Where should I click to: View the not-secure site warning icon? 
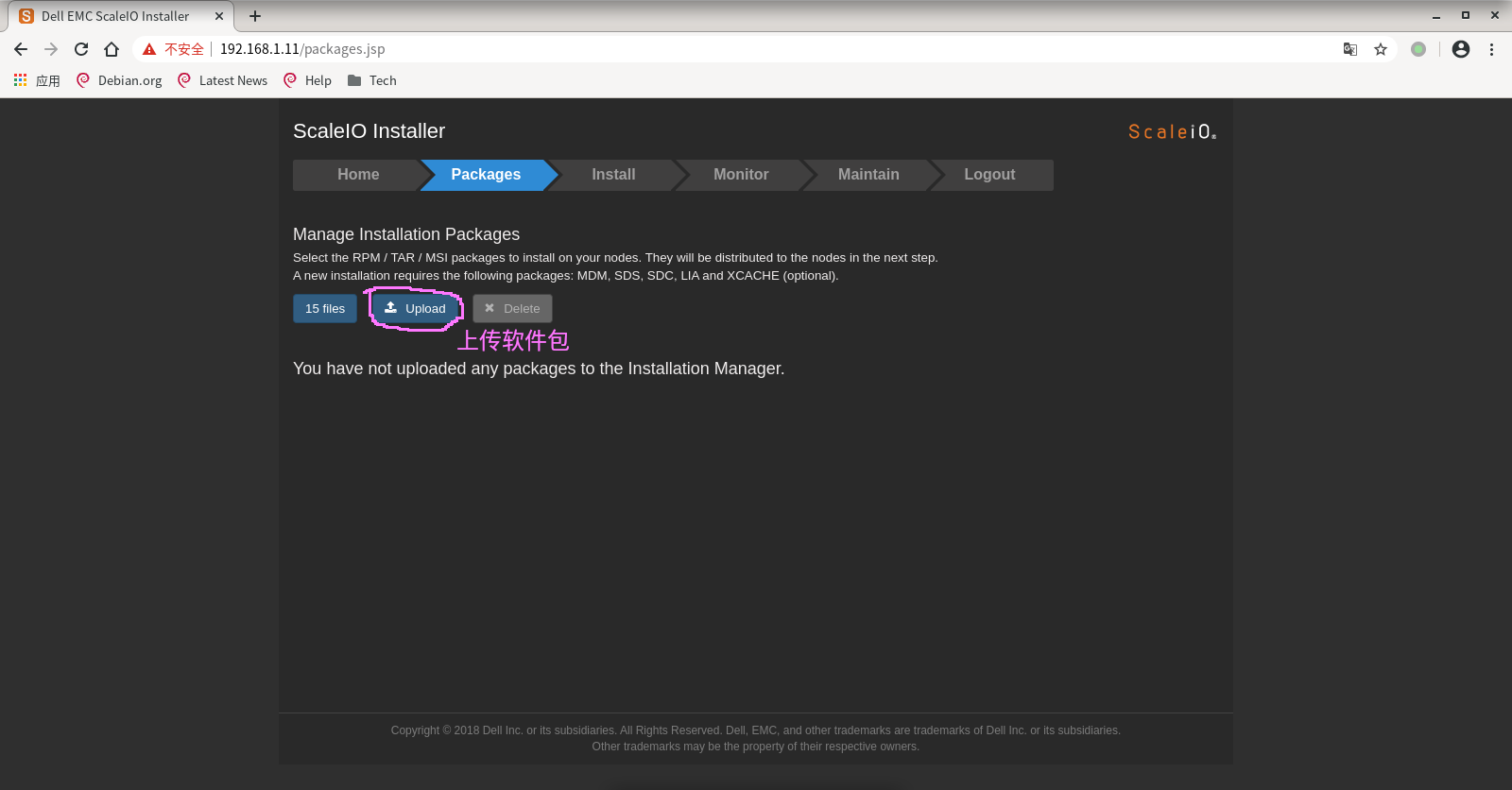pos(149,49)
